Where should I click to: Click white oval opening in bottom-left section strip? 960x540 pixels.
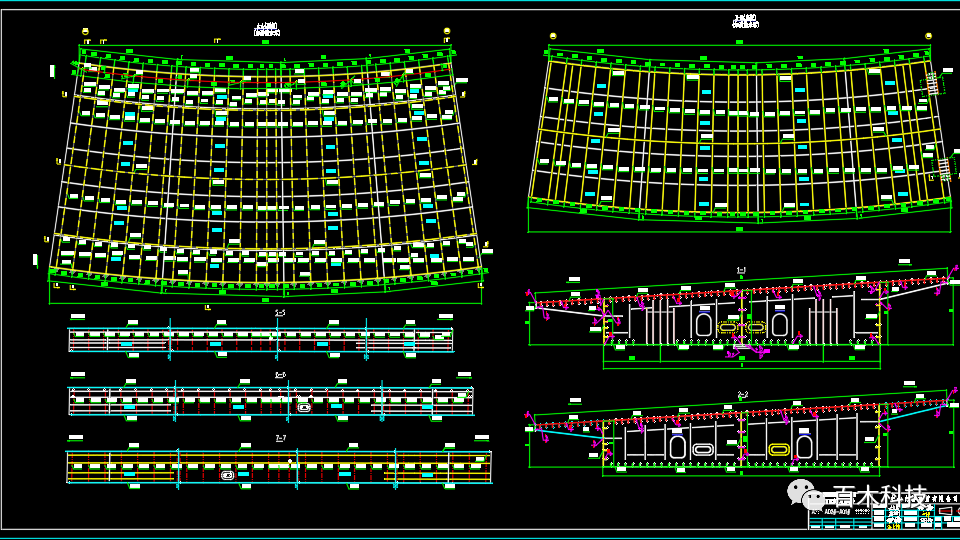[x=228, y=475]
